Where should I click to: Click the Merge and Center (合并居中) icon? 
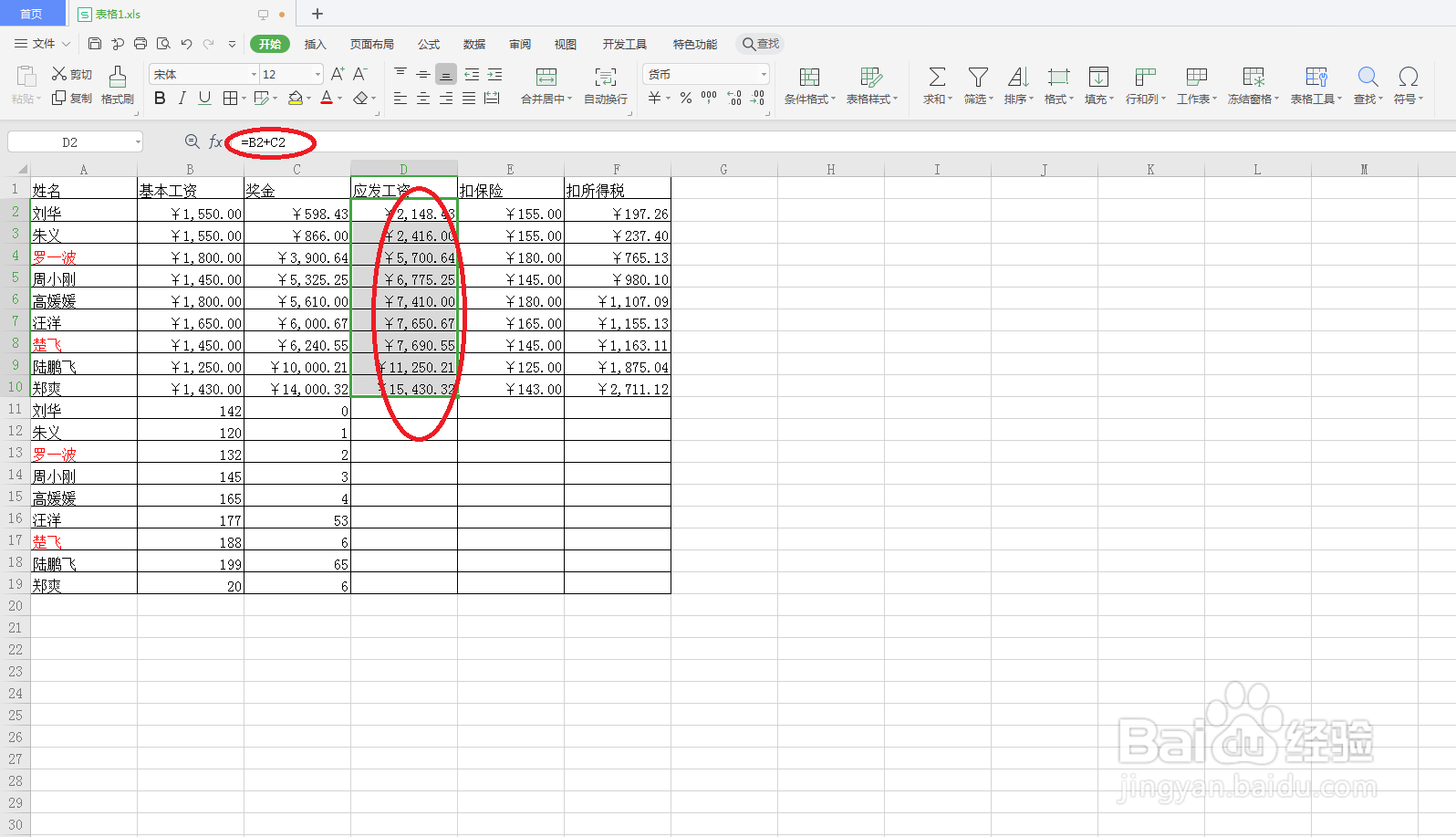click(546, 77)
